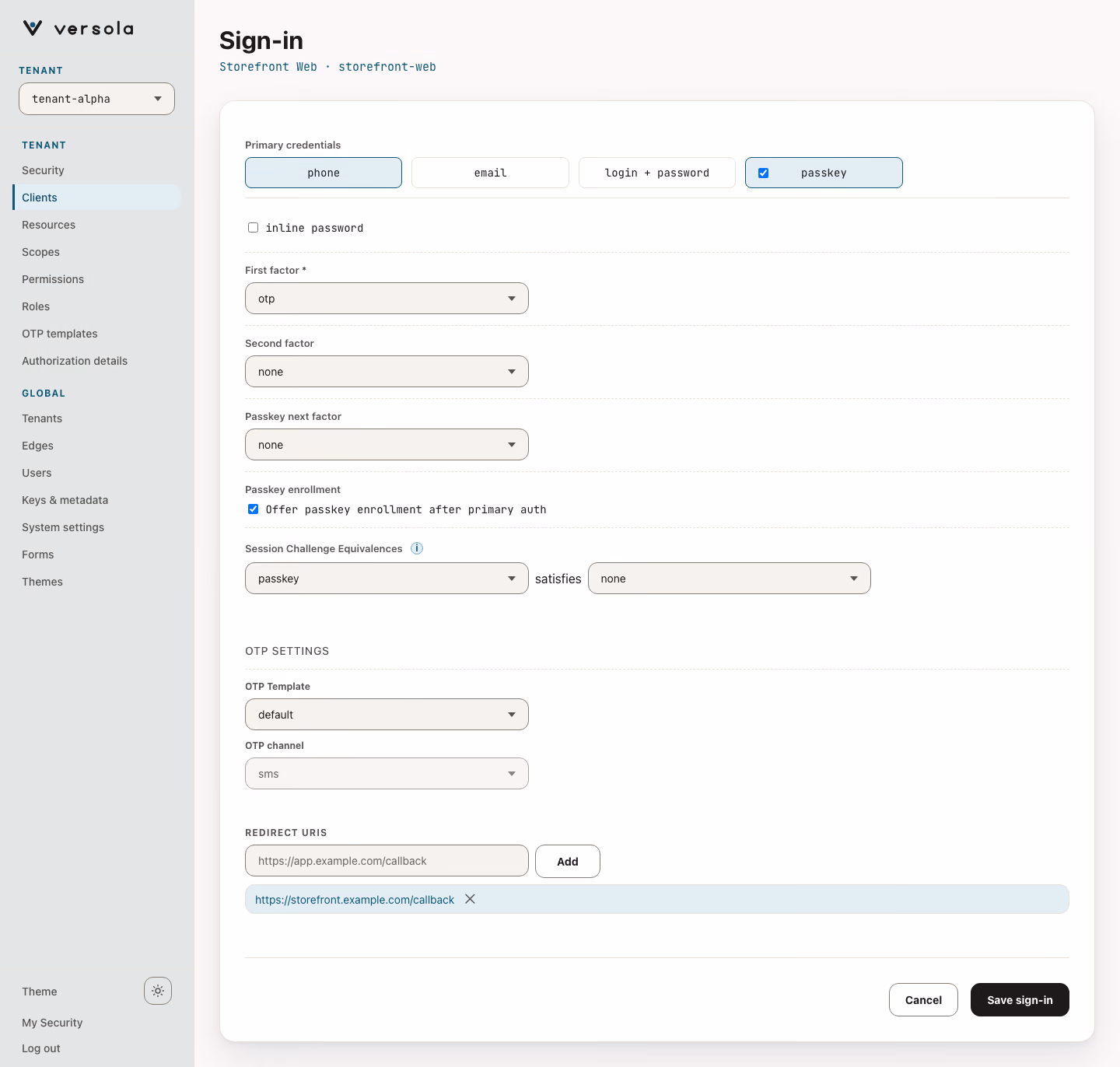1120x1067 pixels.
Task: Uncheck the passkey credential checkbox
Action: click(x=764, y=173)
